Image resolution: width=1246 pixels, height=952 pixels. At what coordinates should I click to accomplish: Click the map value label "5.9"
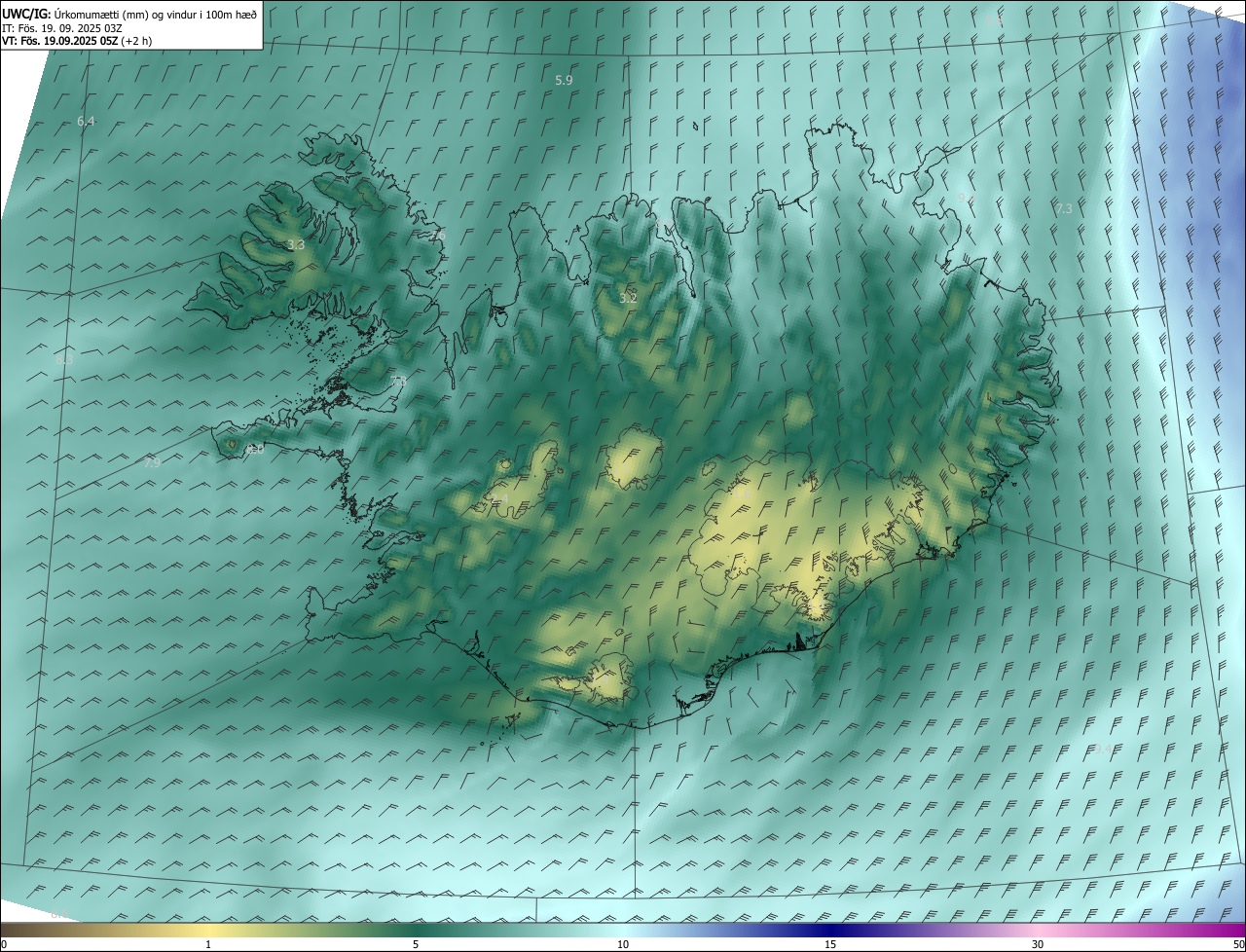click(x=564, y=80)
